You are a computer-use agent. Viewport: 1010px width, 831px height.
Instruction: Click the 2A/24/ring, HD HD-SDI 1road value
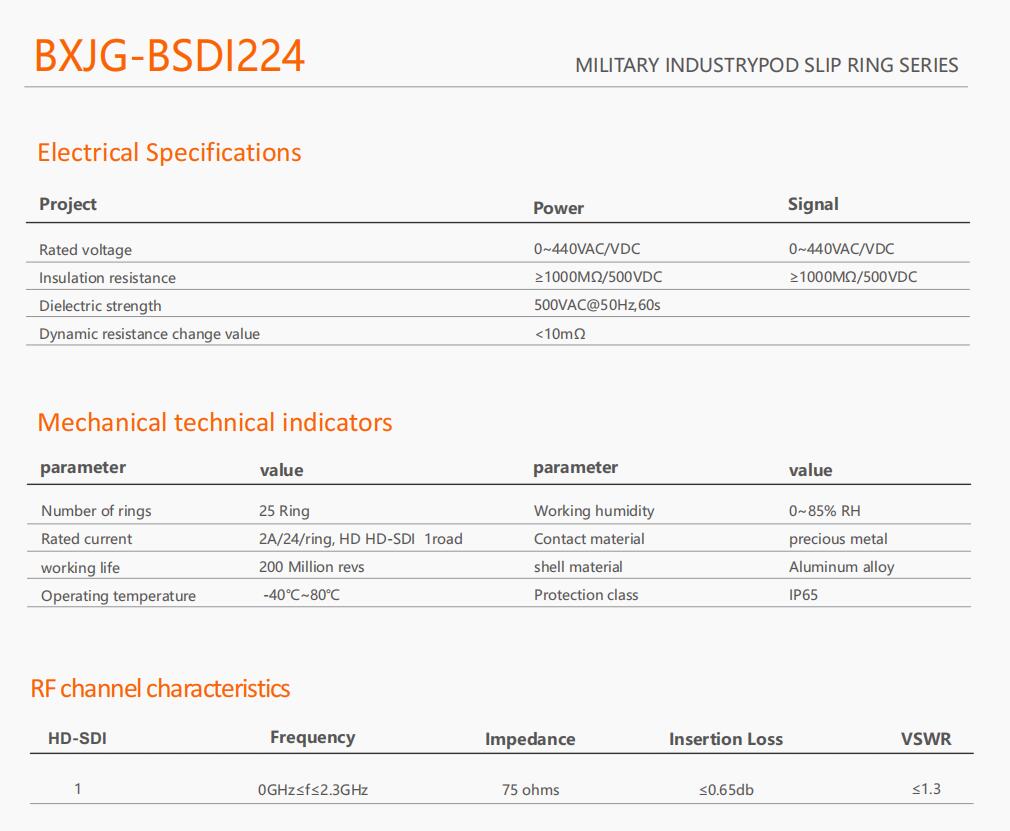[361, 539]
